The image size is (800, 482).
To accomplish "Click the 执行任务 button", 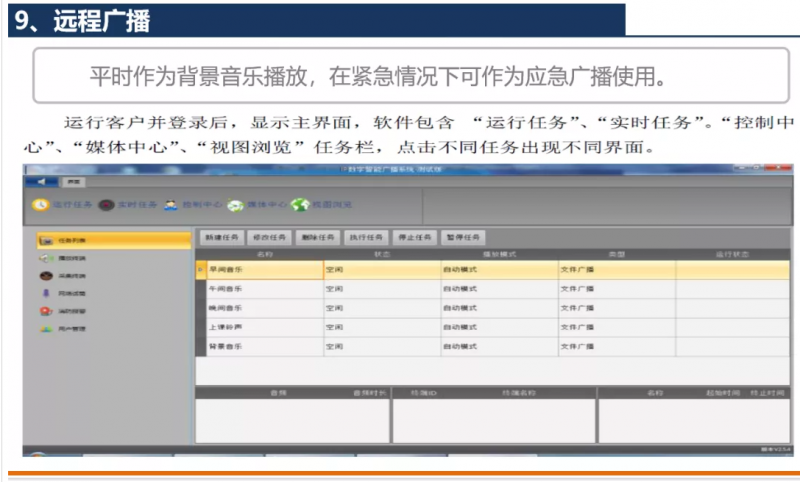I will coord(364,238).
